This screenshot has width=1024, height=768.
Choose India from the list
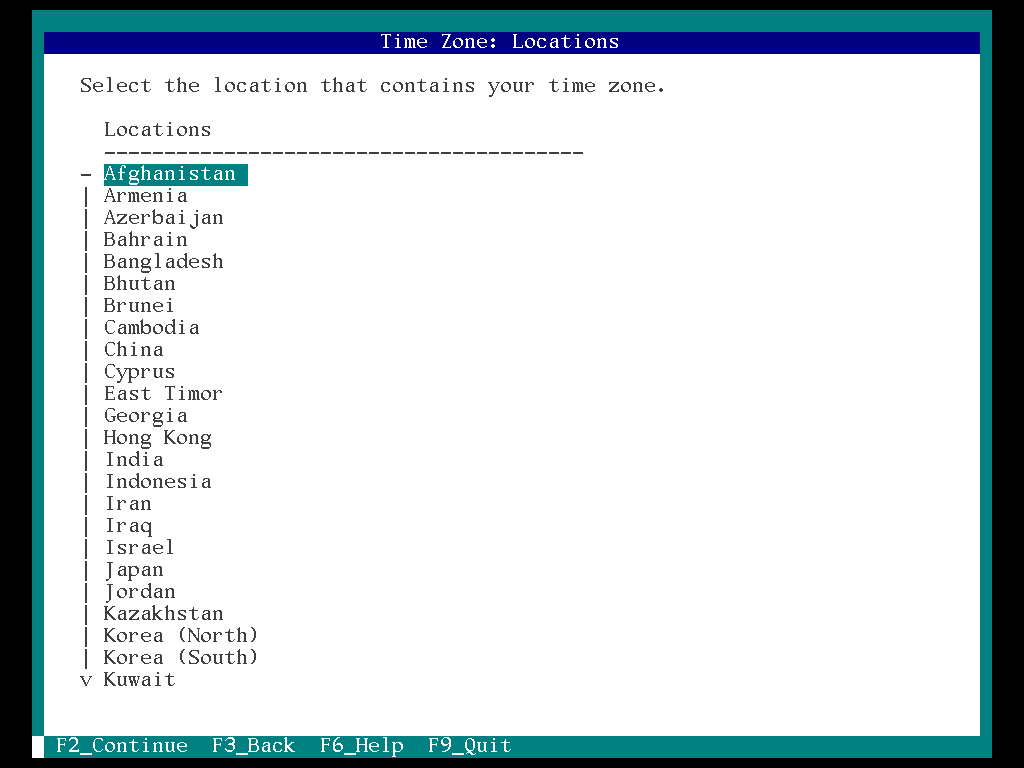[x=134, y=460]
